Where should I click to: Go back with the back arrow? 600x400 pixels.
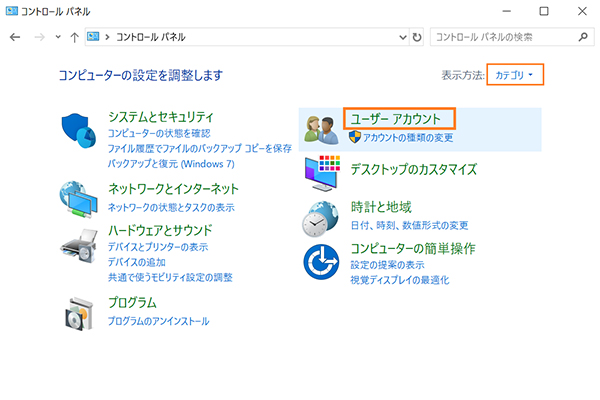[x=15, y=37]
